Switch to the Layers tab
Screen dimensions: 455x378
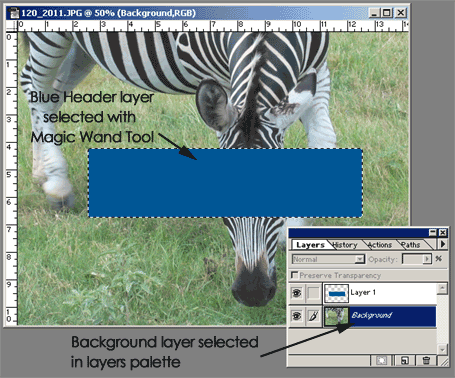[x=310, y=245]
